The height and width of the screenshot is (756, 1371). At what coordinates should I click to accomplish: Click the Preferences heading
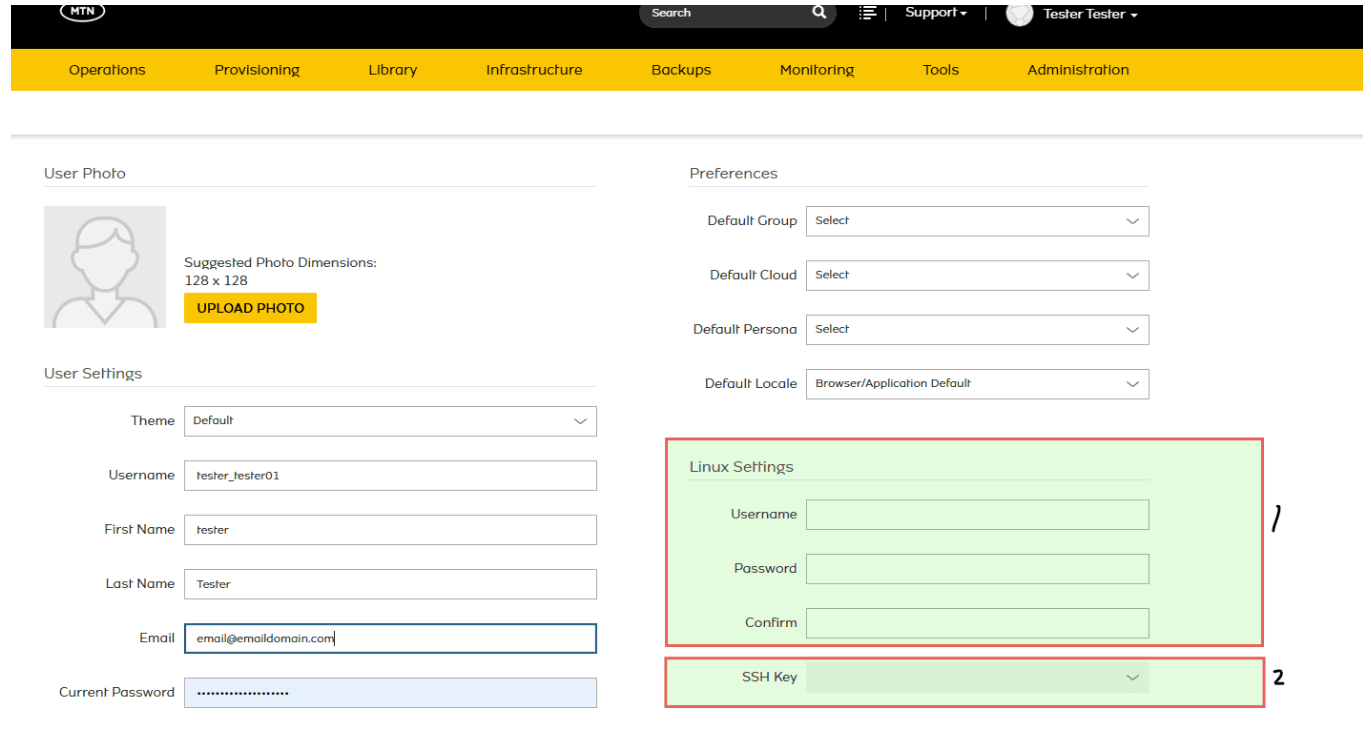733,173
